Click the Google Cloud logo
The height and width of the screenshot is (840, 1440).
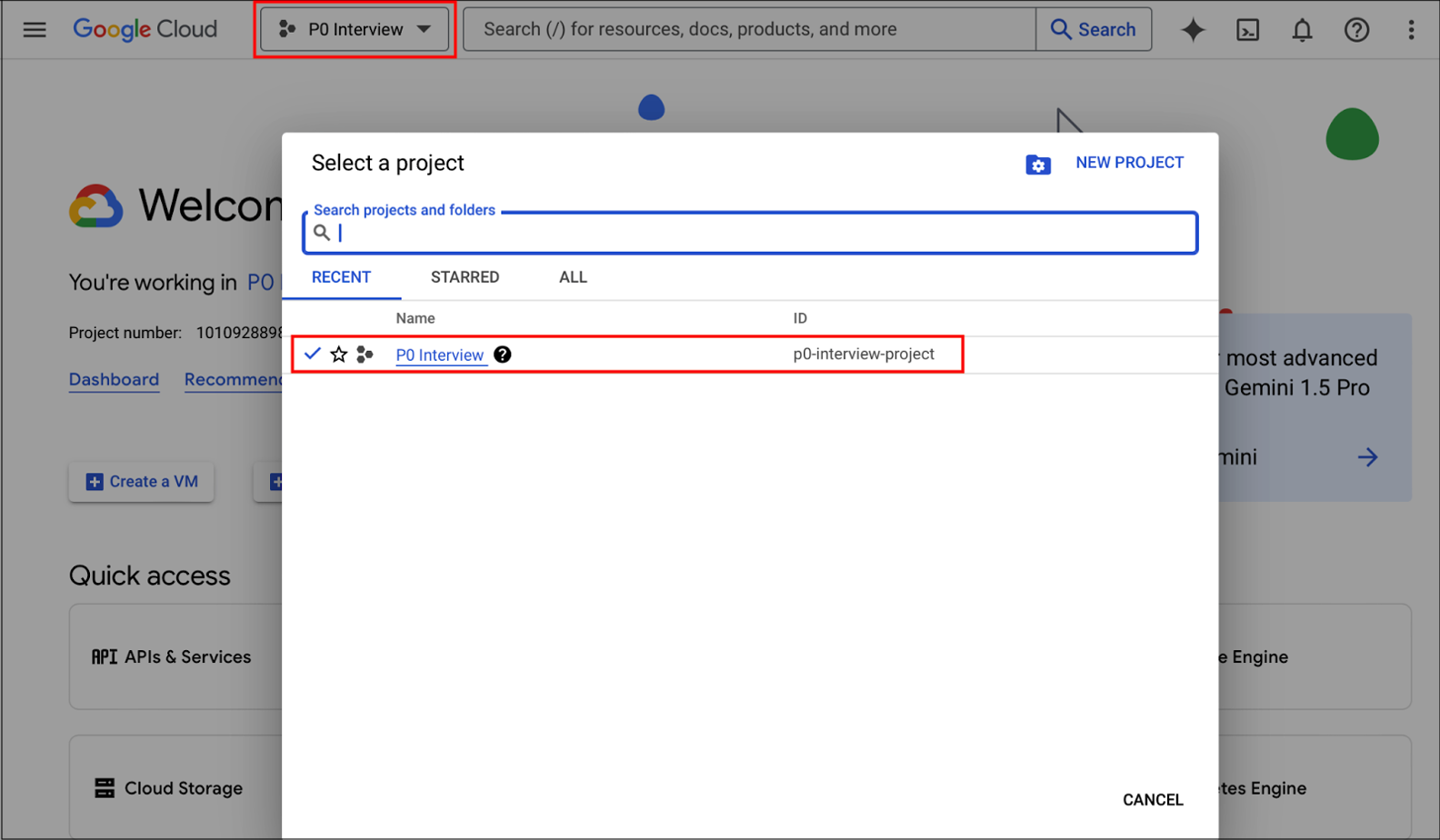pos(145,30)
